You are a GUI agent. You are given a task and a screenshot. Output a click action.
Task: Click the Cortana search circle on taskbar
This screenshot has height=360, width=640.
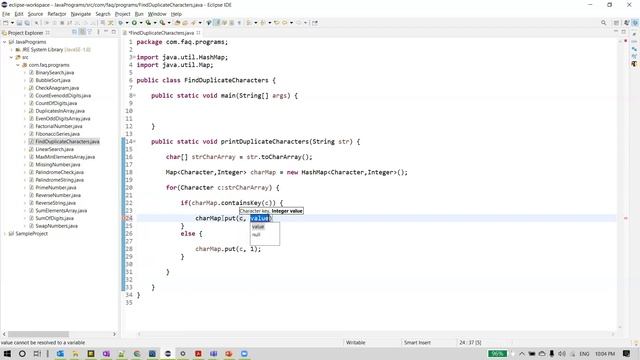[x=22, y=354]
